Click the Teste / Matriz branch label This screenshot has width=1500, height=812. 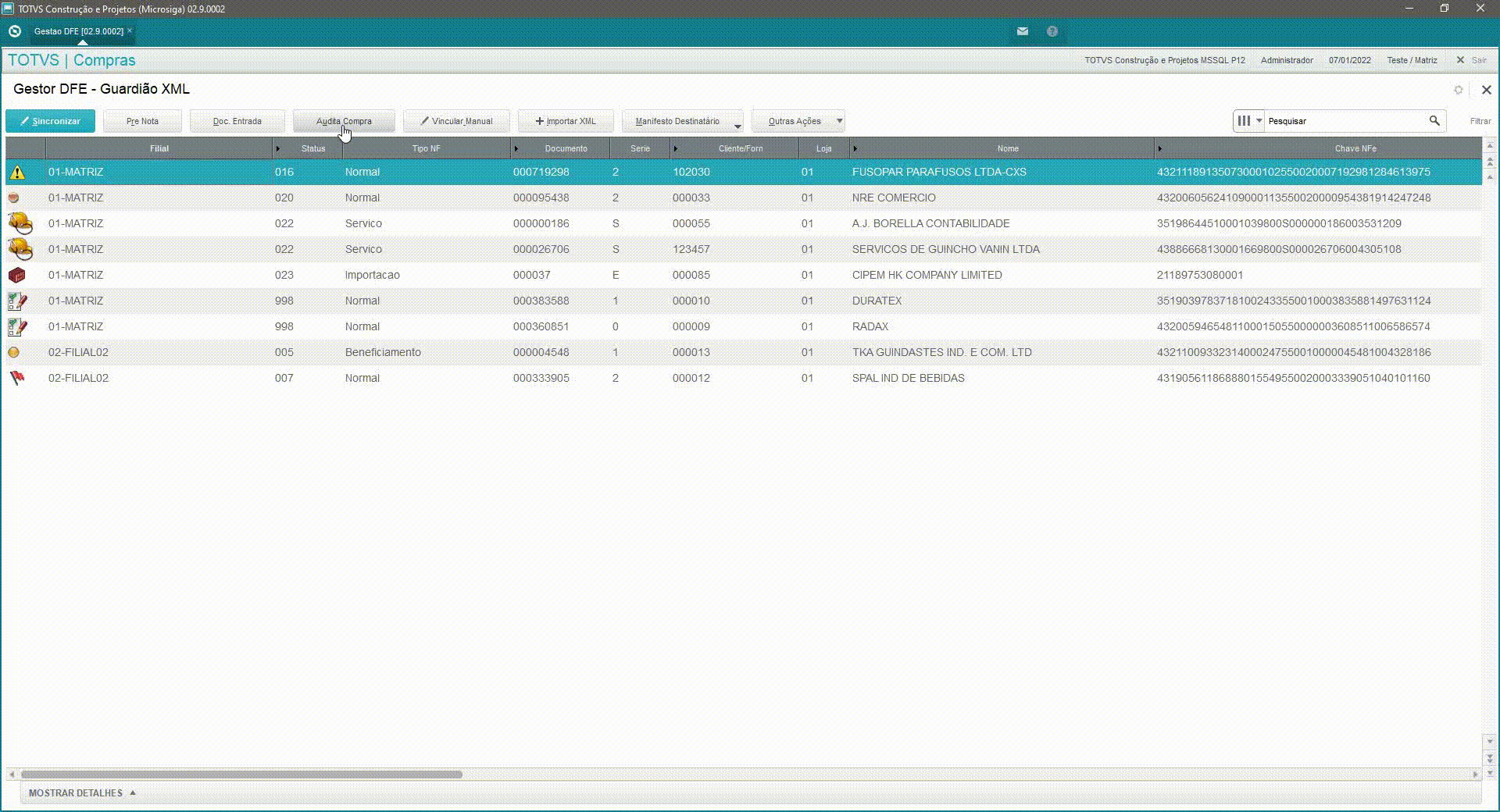point(1412,60)
